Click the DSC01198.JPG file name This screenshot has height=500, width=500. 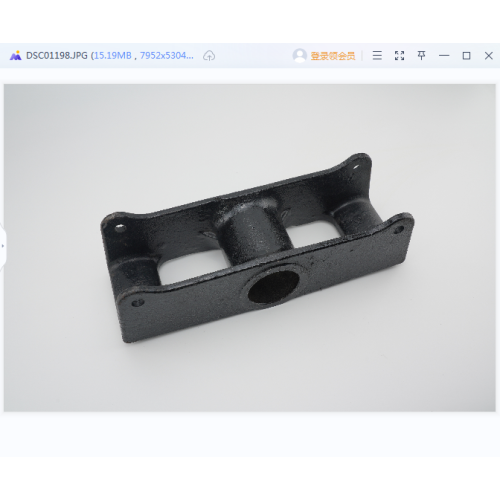click(x=57, y=55)
